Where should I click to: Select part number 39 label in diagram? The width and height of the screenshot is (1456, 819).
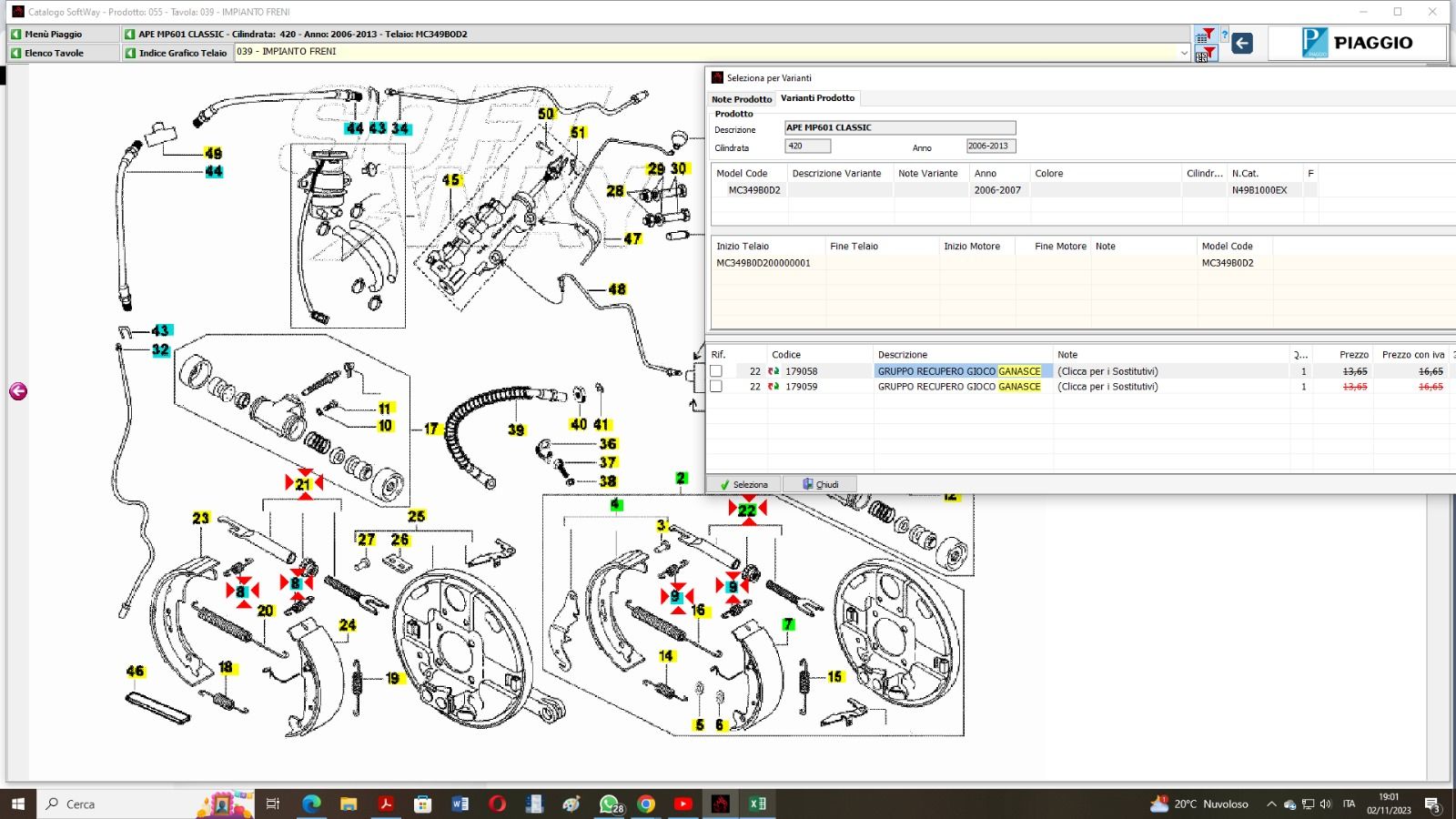[516, 430]
